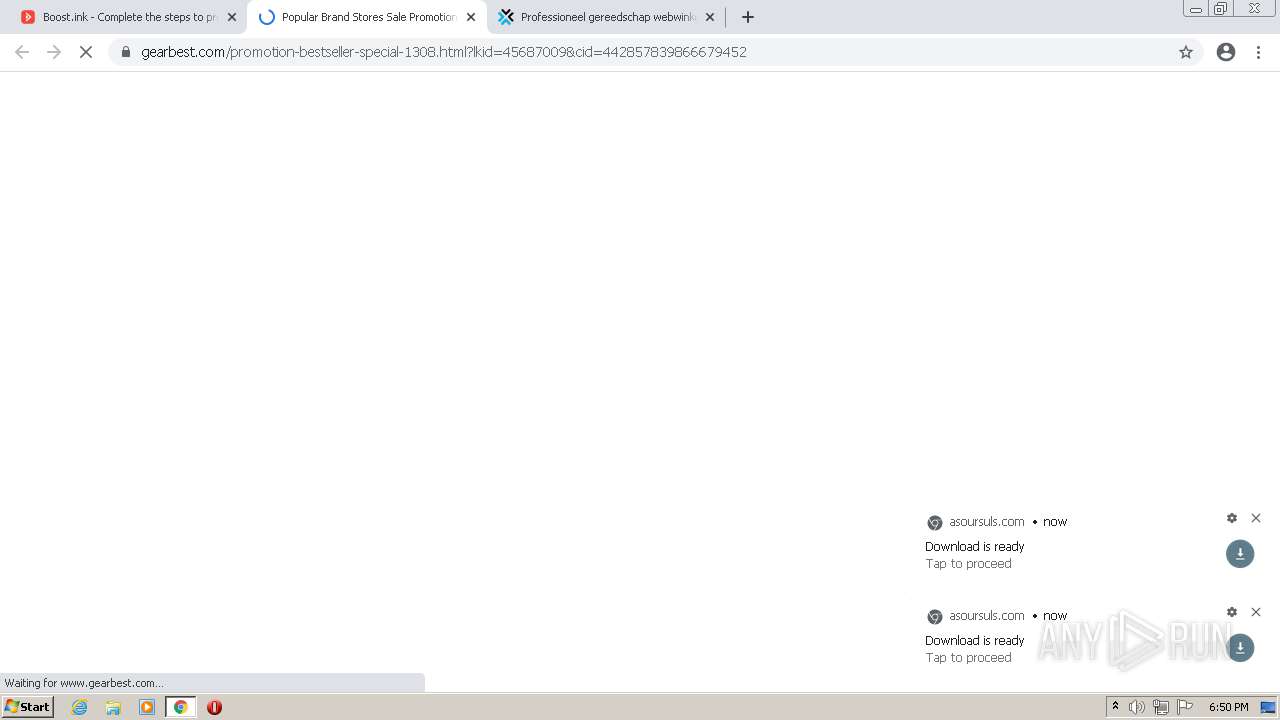Open Windows Media Player from taskbar
This screenshot has width=1280, height=720.
147,707
